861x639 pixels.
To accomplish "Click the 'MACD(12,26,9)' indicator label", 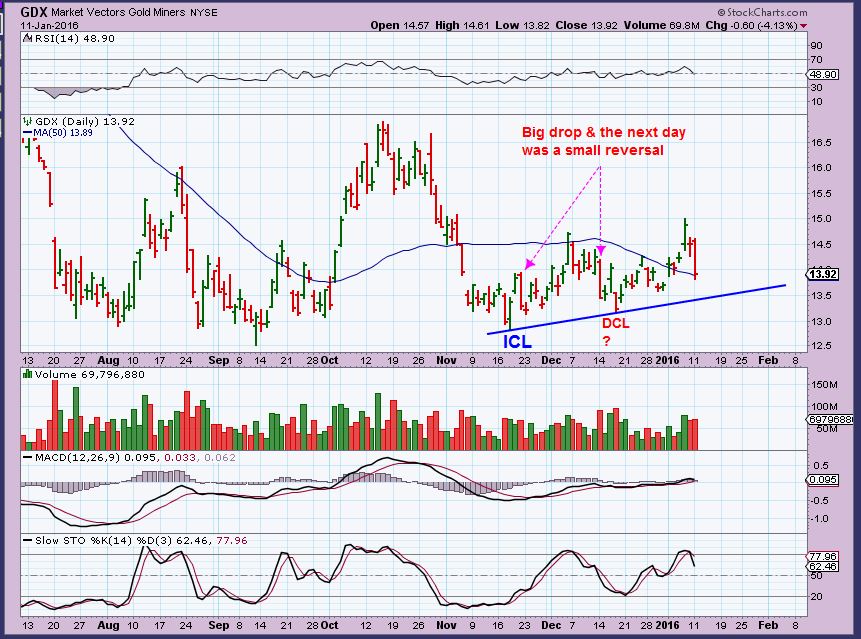I will click(x=77, y=457).
